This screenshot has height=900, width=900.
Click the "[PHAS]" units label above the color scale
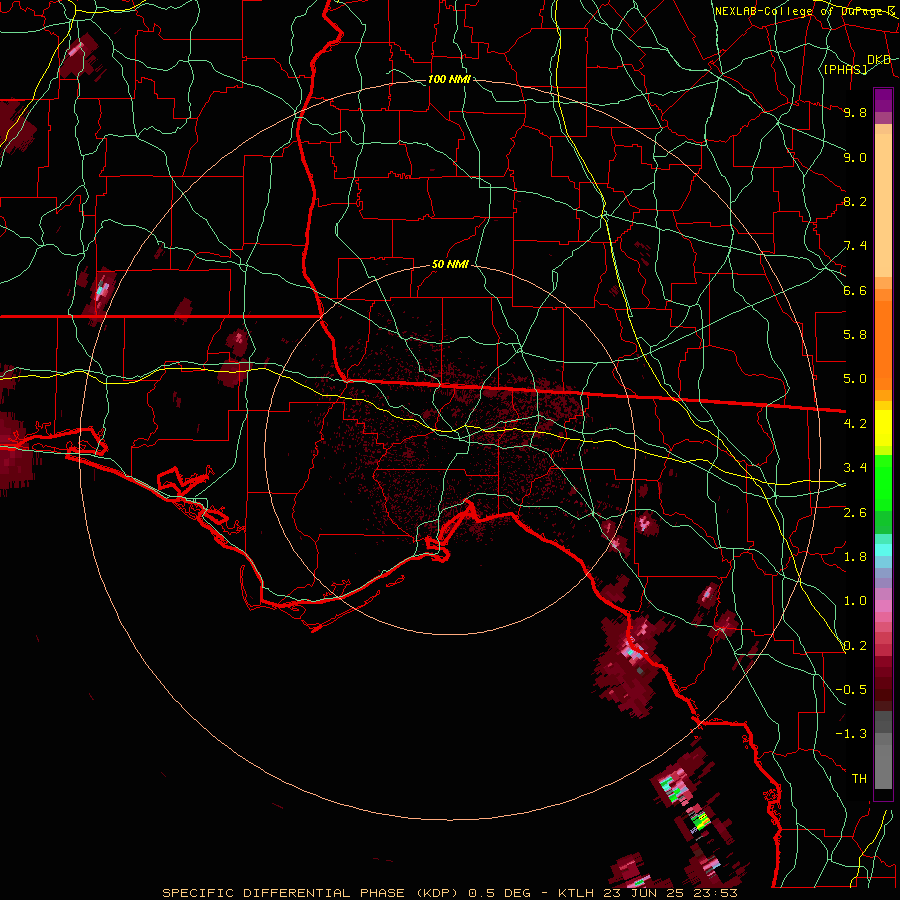[845, 69]
